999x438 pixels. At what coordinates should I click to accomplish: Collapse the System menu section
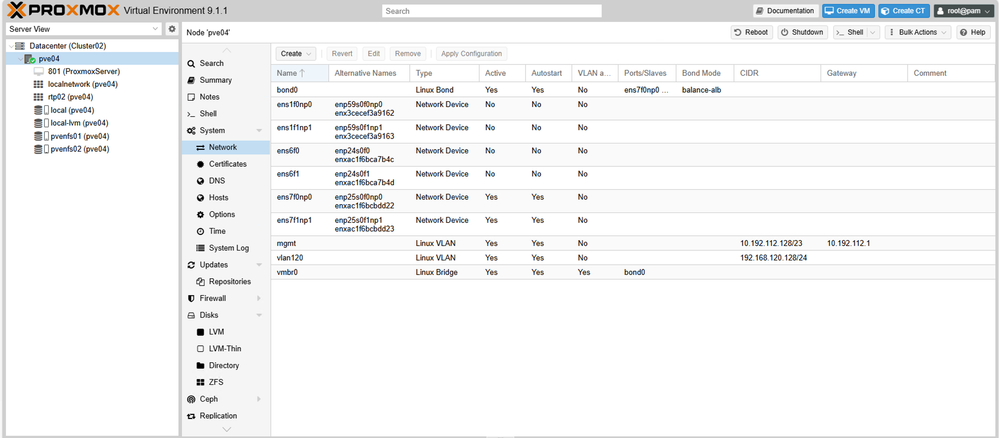258,131
